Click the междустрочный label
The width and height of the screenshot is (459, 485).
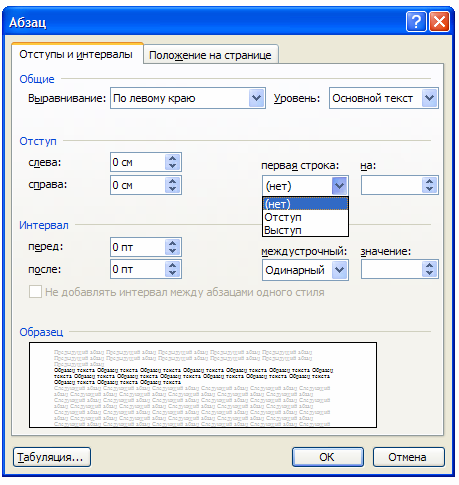tap(304, 251)
